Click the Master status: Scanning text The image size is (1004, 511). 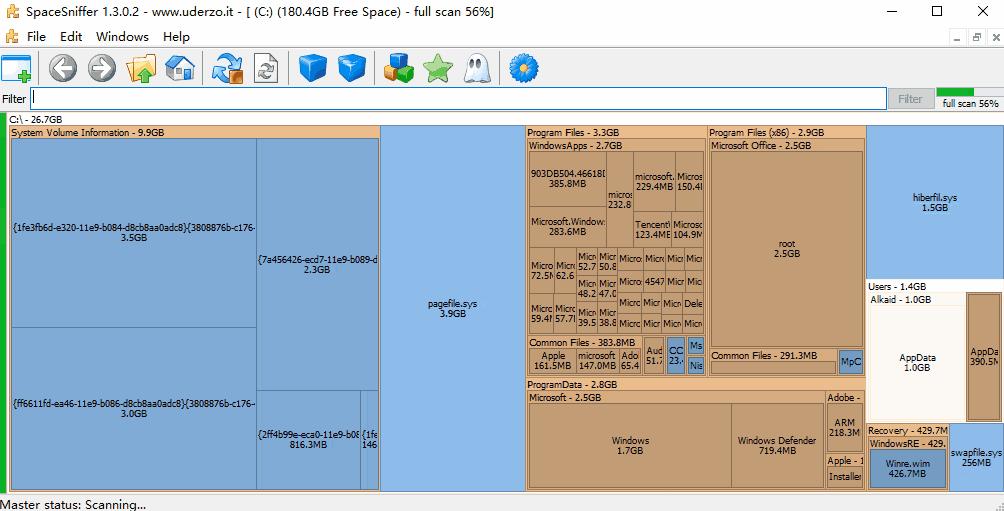point(73,505)
